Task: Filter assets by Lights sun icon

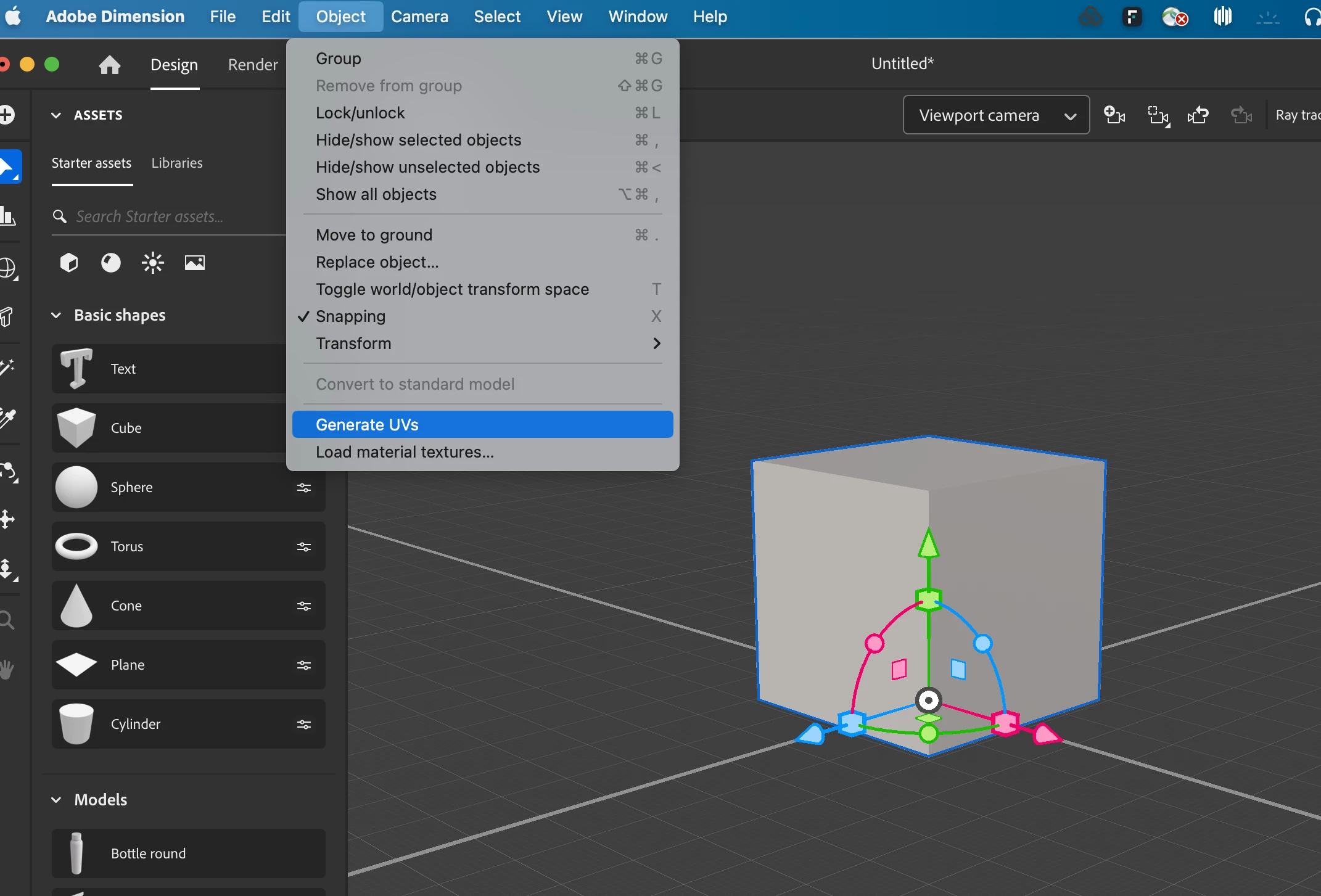Action: pyautogui.click(x=152, y=263)
